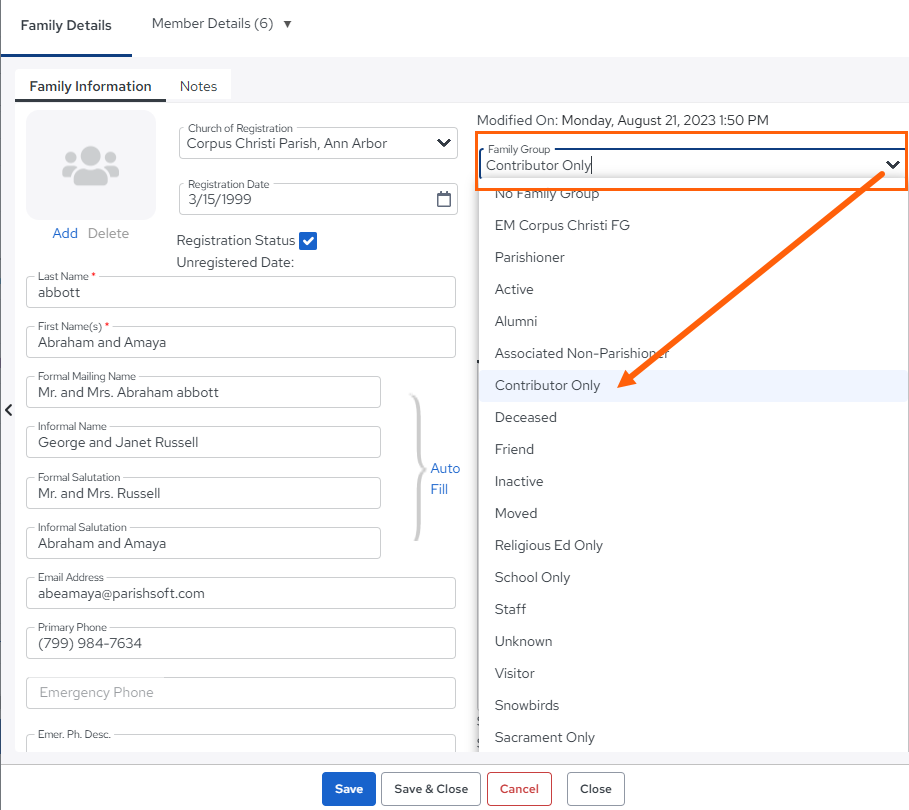Expand the Member Details (6) menu arrow
This screenshot has width=909, height=810.
(287, 24)
